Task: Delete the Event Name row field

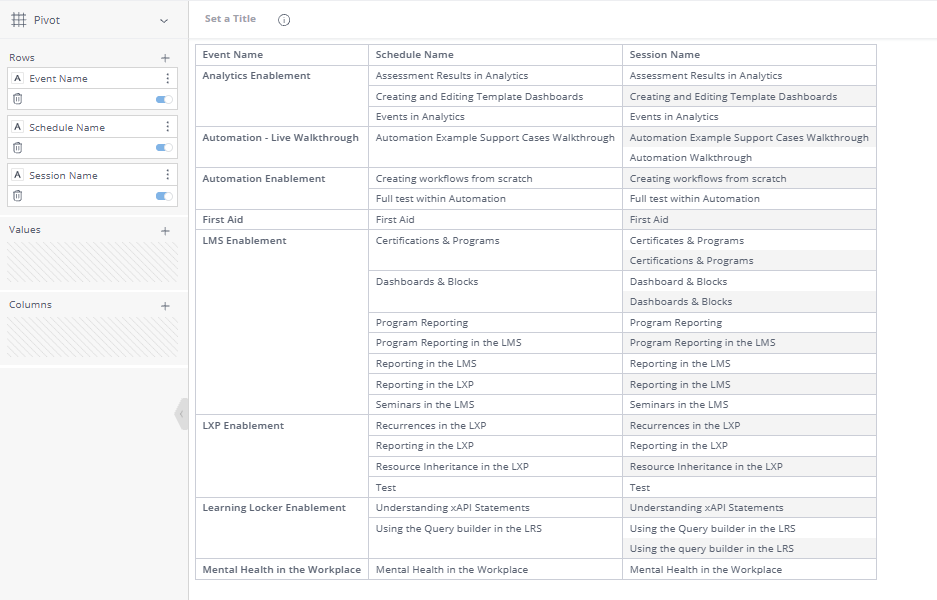Action: point(18,99)
